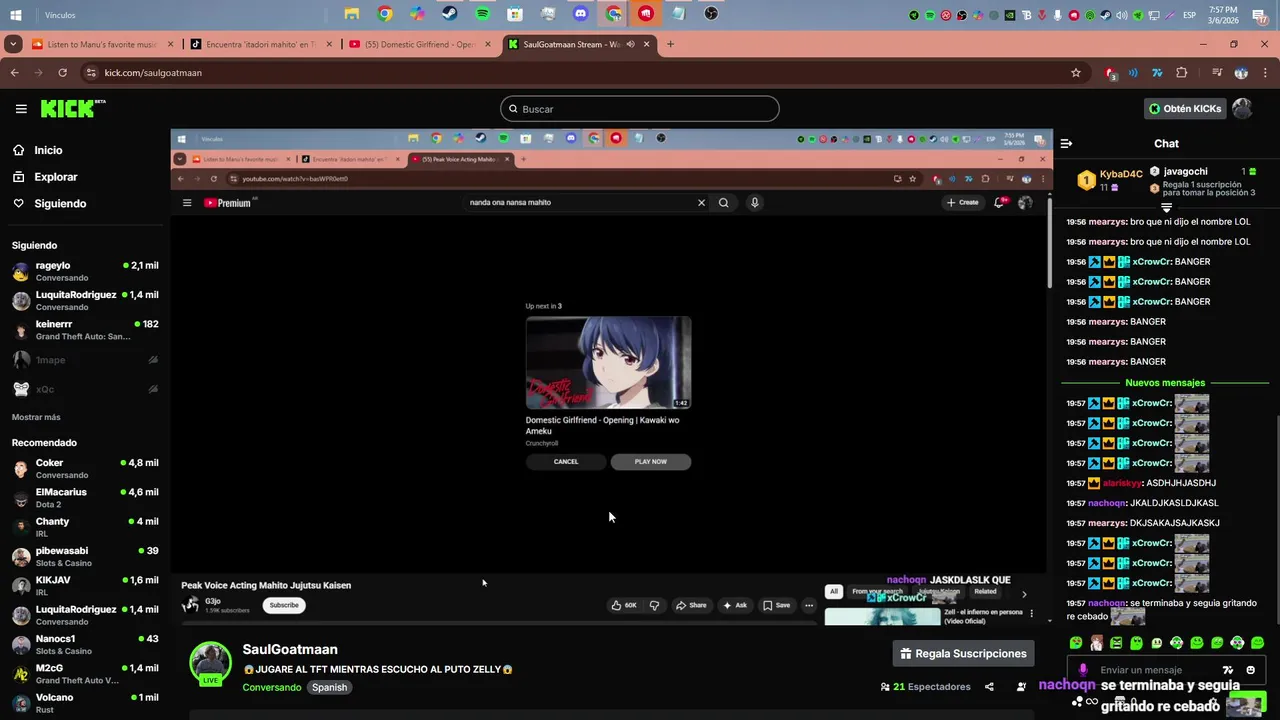Click the Buscar search field
Viewport: 1280px width, 720px height.
click(x=640, y=109)
